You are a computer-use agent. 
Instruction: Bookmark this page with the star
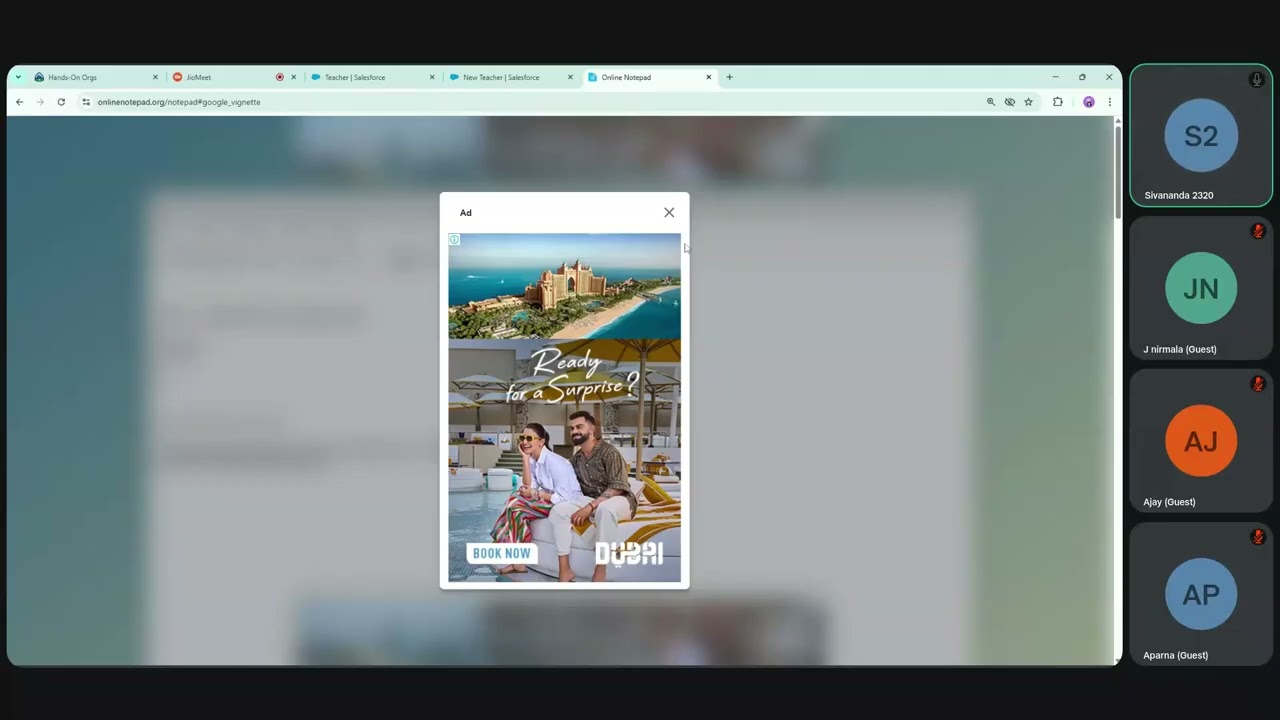click(x=1028, y=102)
